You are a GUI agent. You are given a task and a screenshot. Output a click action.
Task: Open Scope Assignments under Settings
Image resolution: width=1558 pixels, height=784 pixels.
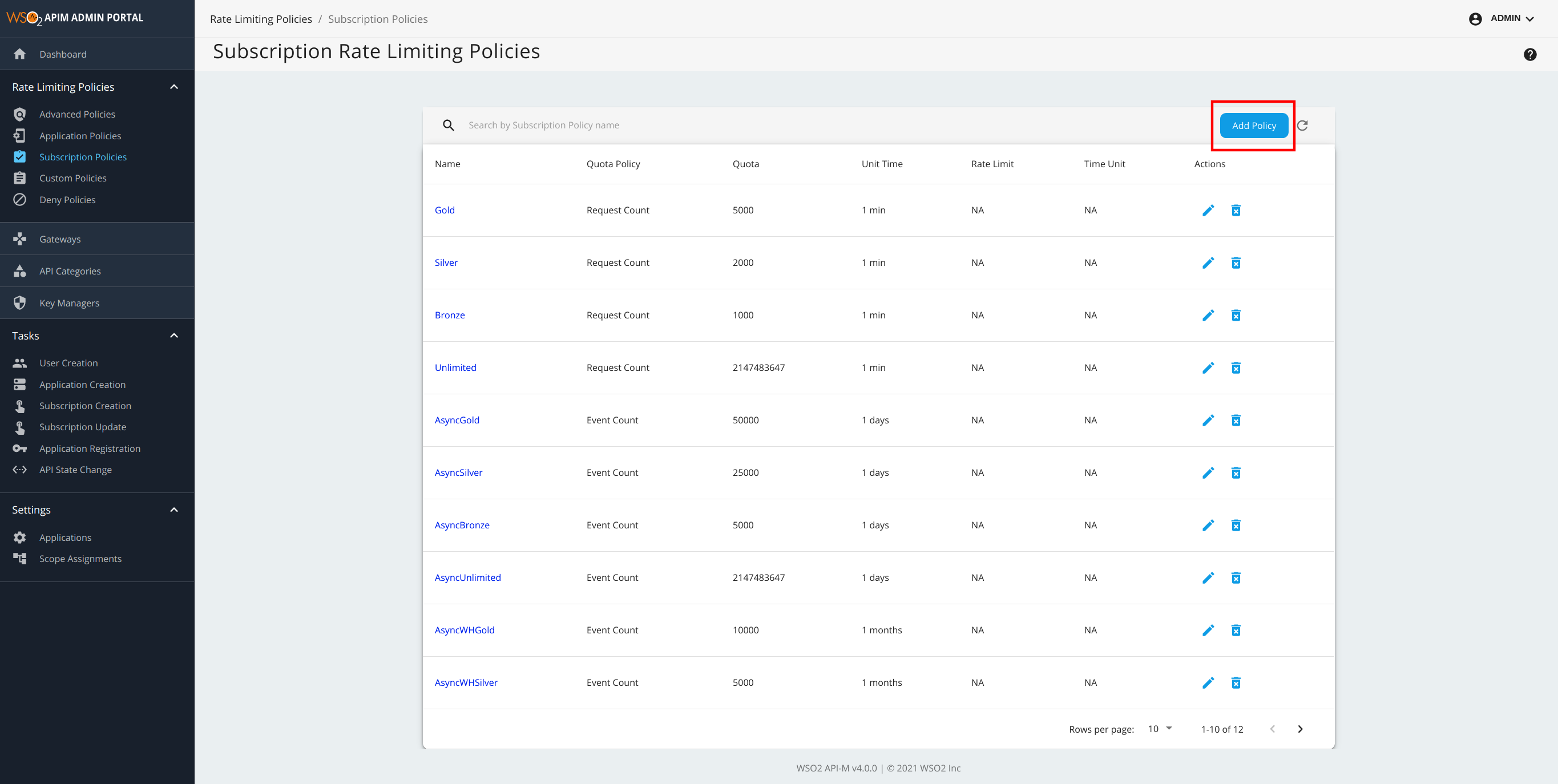pyautogui.click(x=80, y=559)
